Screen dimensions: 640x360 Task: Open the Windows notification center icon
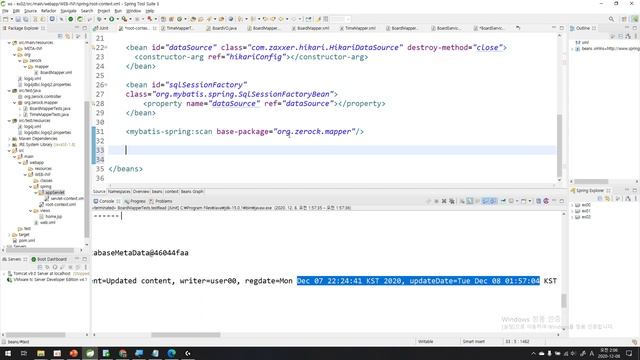click(x=629, y=353)
